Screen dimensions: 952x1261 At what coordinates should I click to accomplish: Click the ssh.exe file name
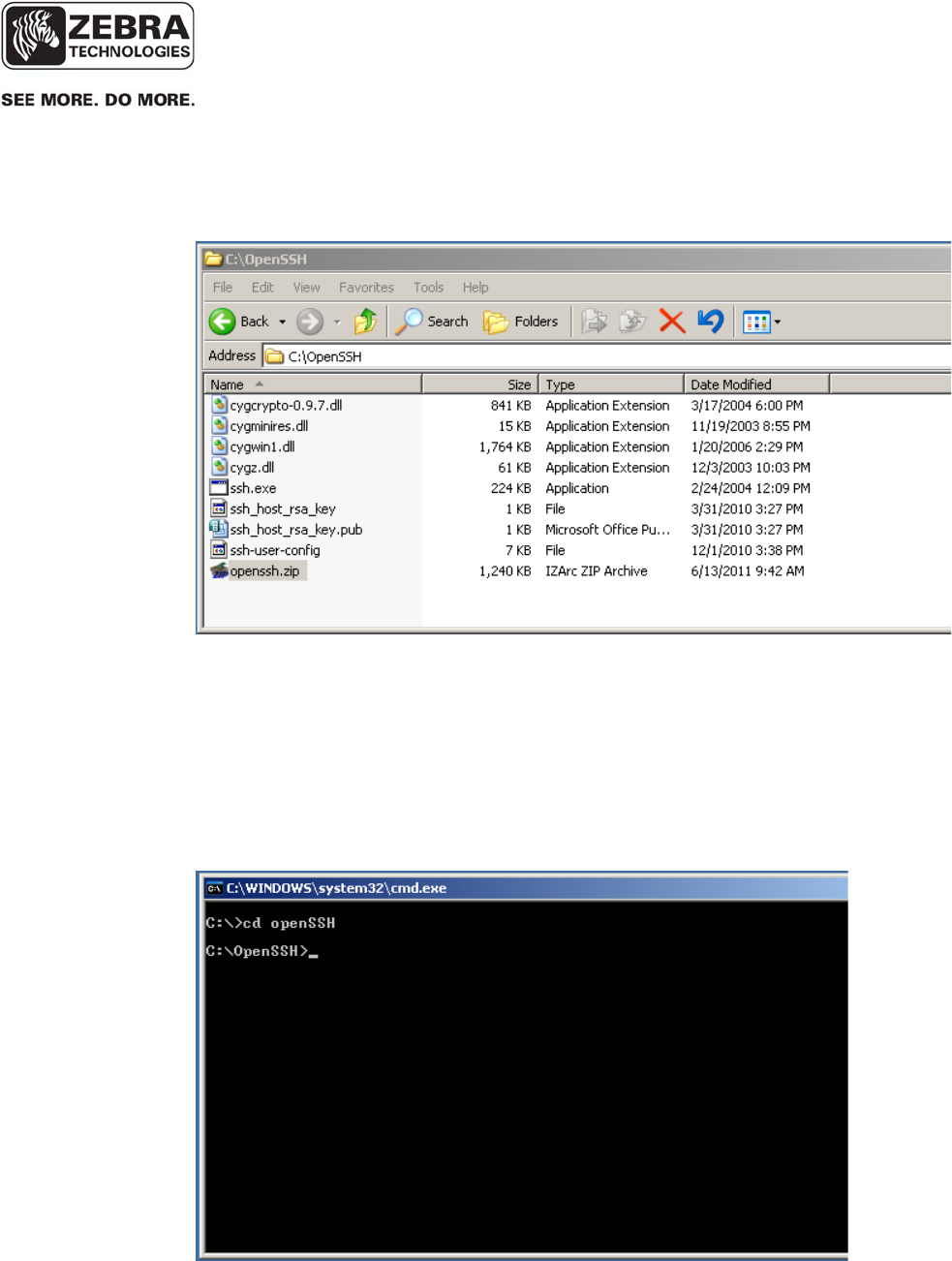253,489
